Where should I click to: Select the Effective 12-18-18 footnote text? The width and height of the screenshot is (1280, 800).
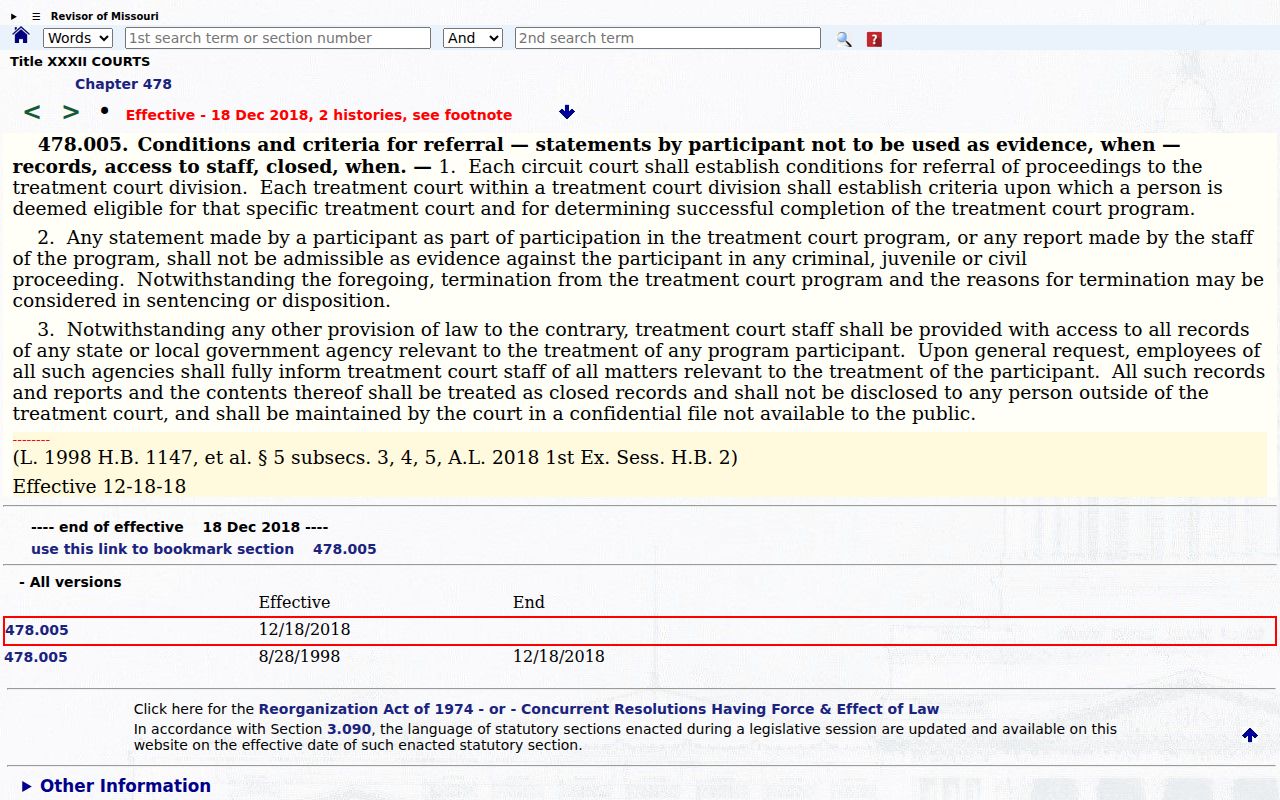99,487
